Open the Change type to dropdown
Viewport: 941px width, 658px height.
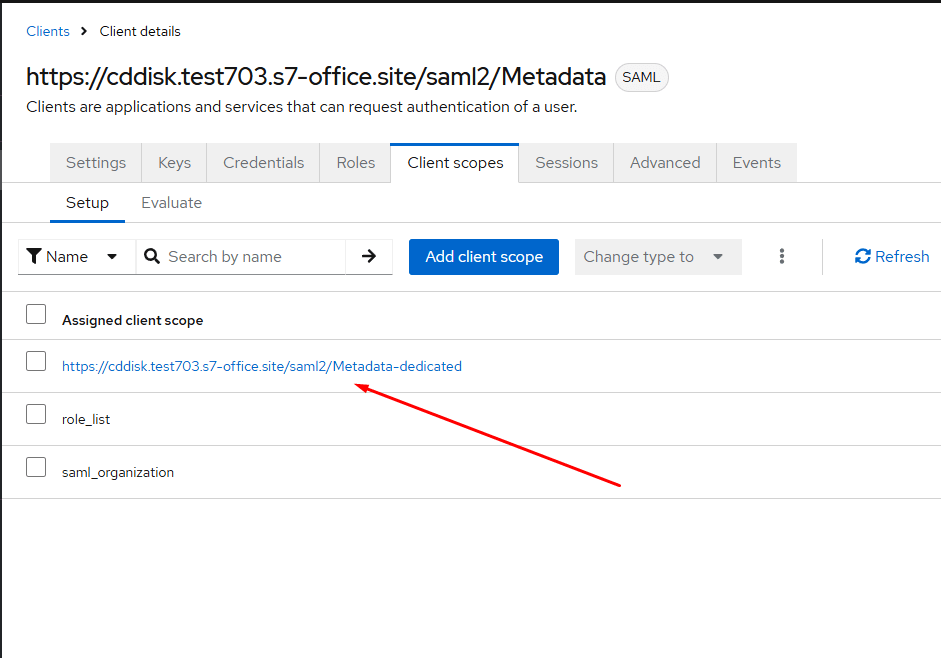(x=658, y=257)
